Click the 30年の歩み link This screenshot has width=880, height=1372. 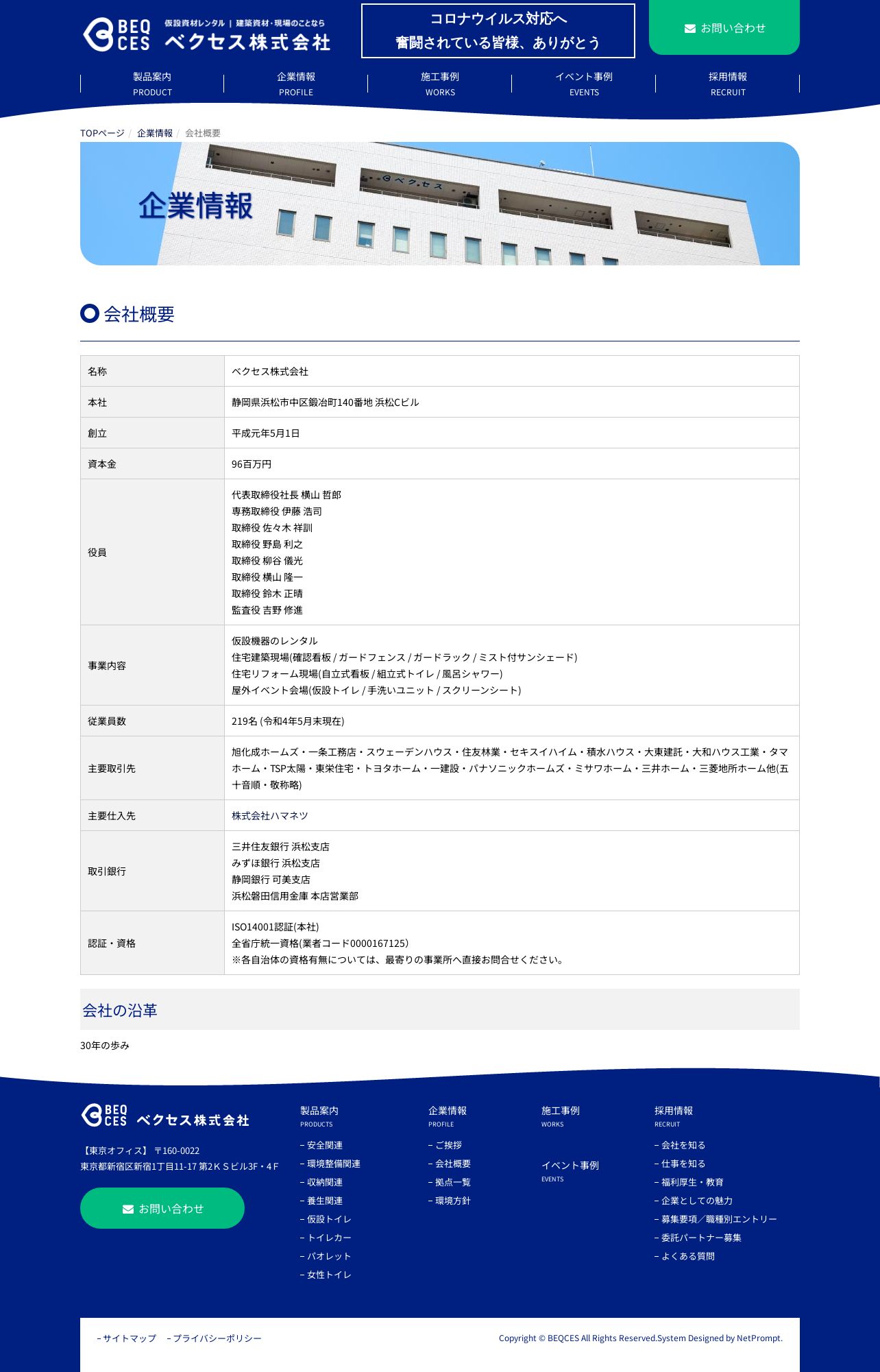coord(105,1046)
